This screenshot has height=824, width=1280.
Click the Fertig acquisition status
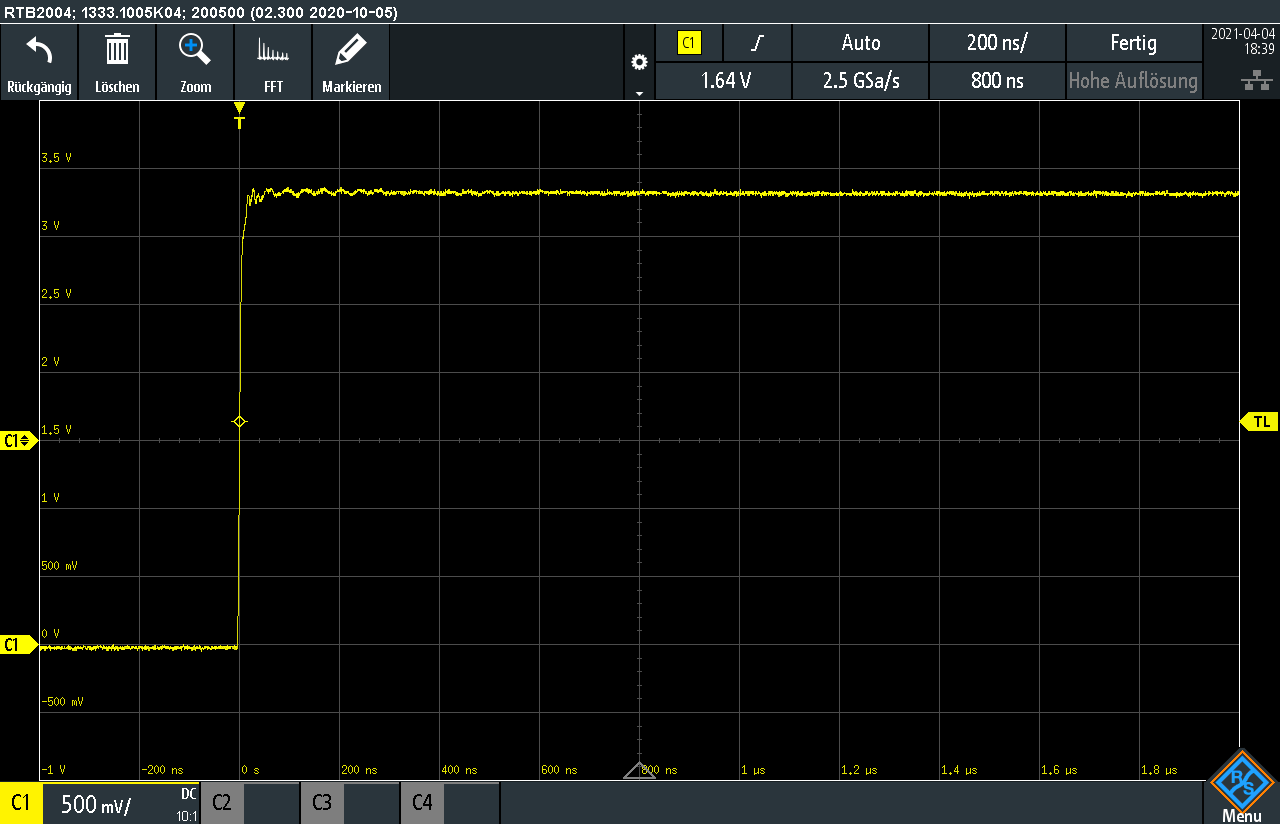point(1133,43)
